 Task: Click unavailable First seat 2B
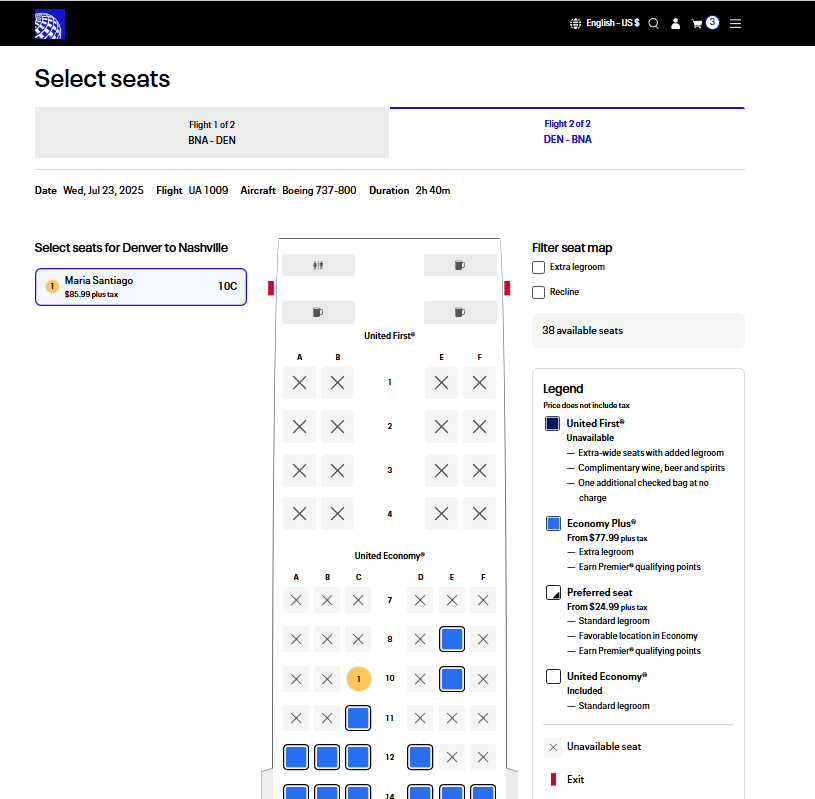click(337, 427)
